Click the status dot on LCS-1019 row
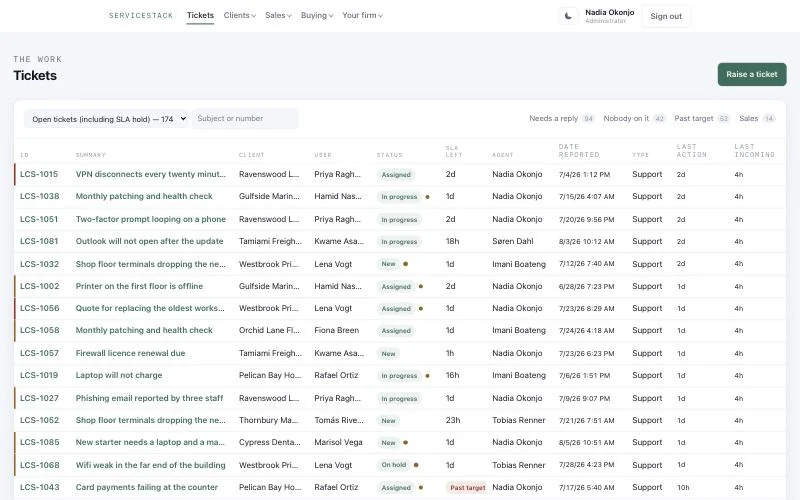Image resolution: width=800 pixels, height=500 pixels. coord(428,376)
